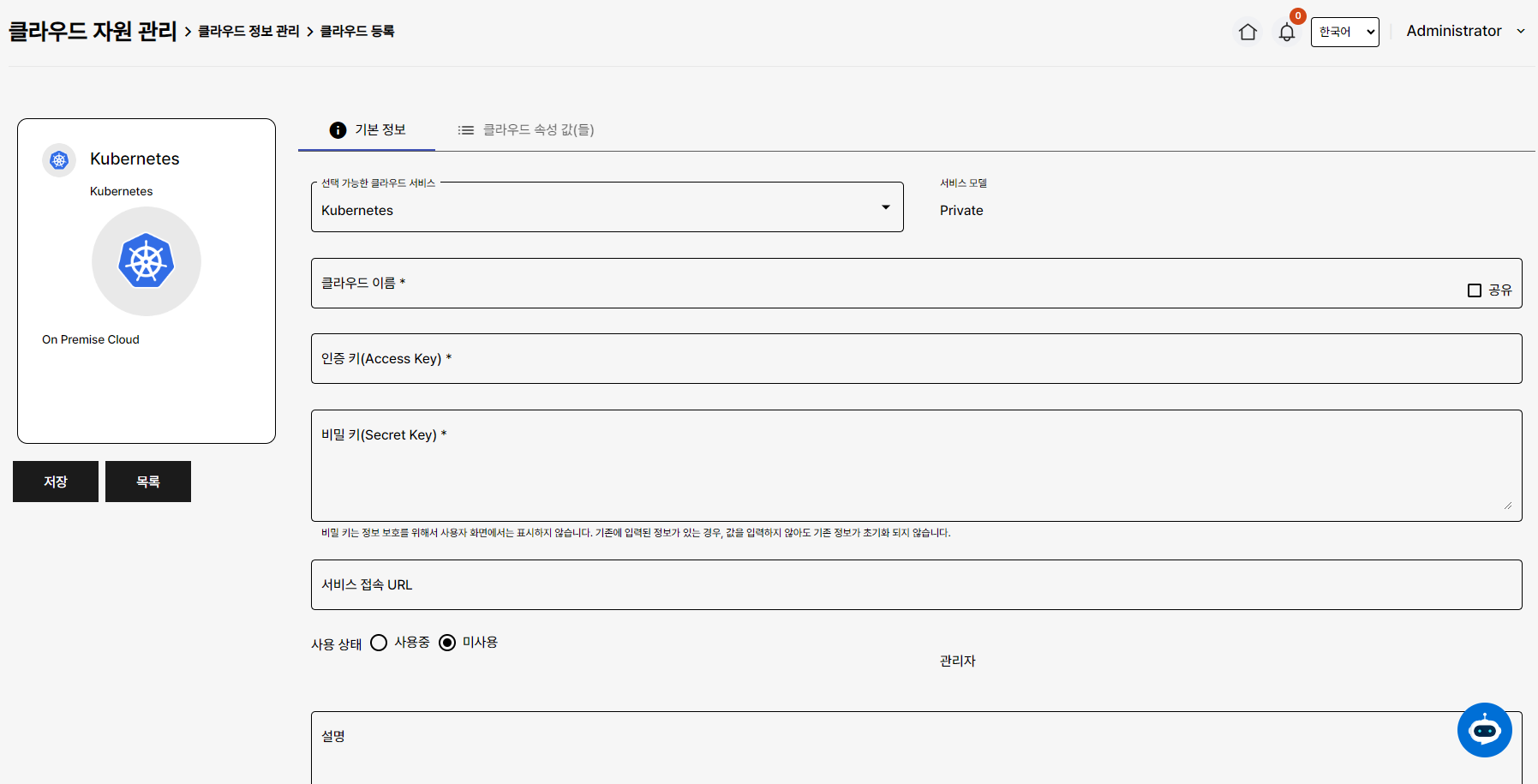The width and height of the screenshot is (1538, 784).
Task: Click the small Kubernetes icon beside title
Action: point(59,160)
